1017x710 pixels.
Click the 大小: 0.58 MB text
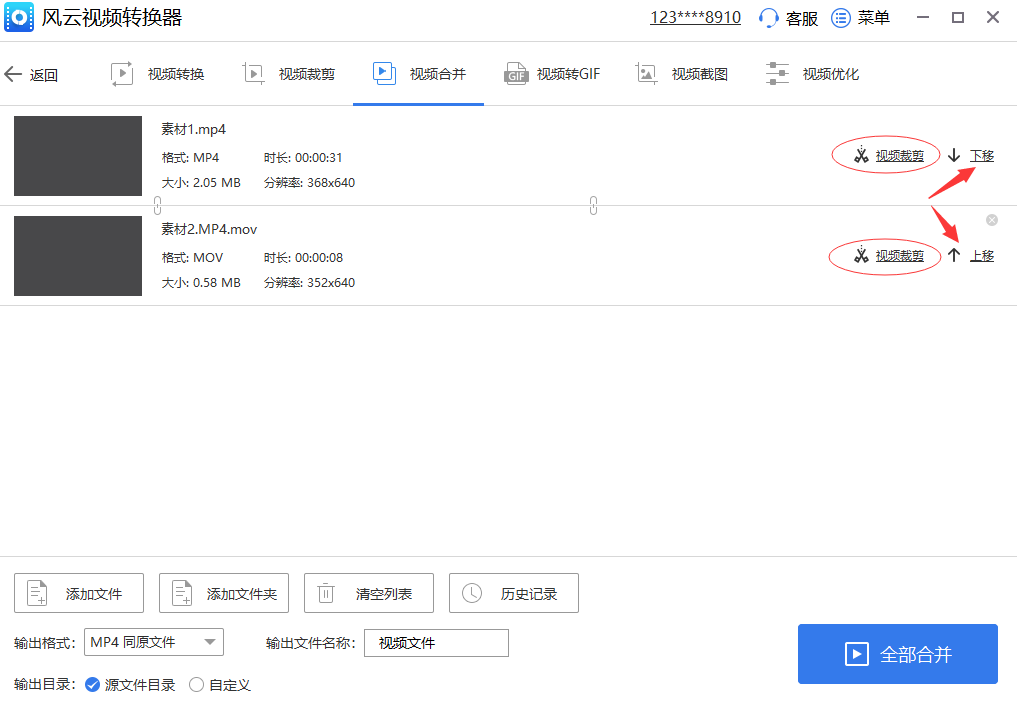pos(201,283)
